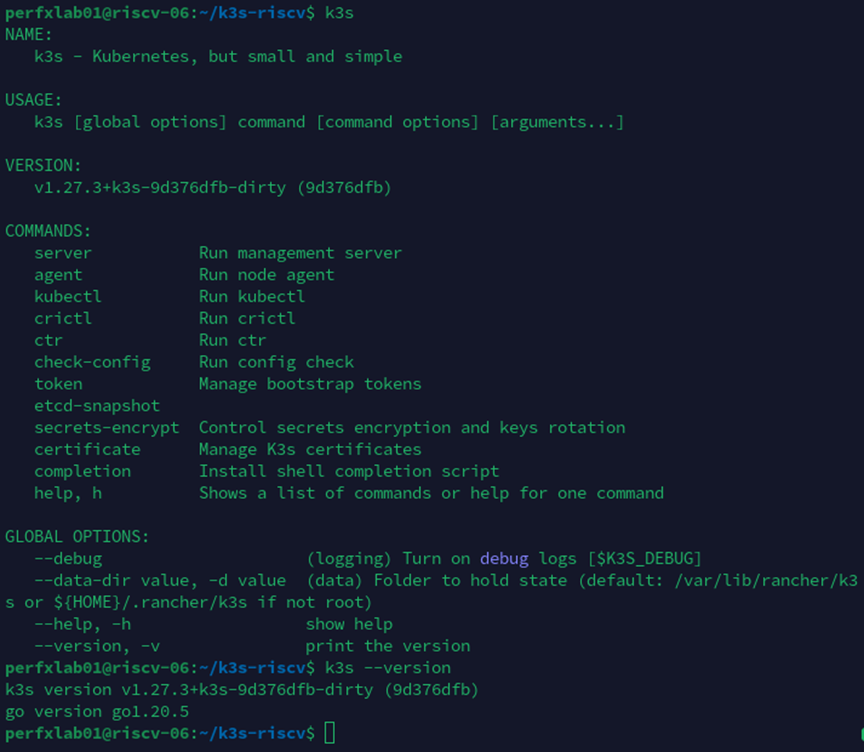This screenshot has width=864, height=752.
Task: Click the "token" command name
Action: [x=58, y=384]
